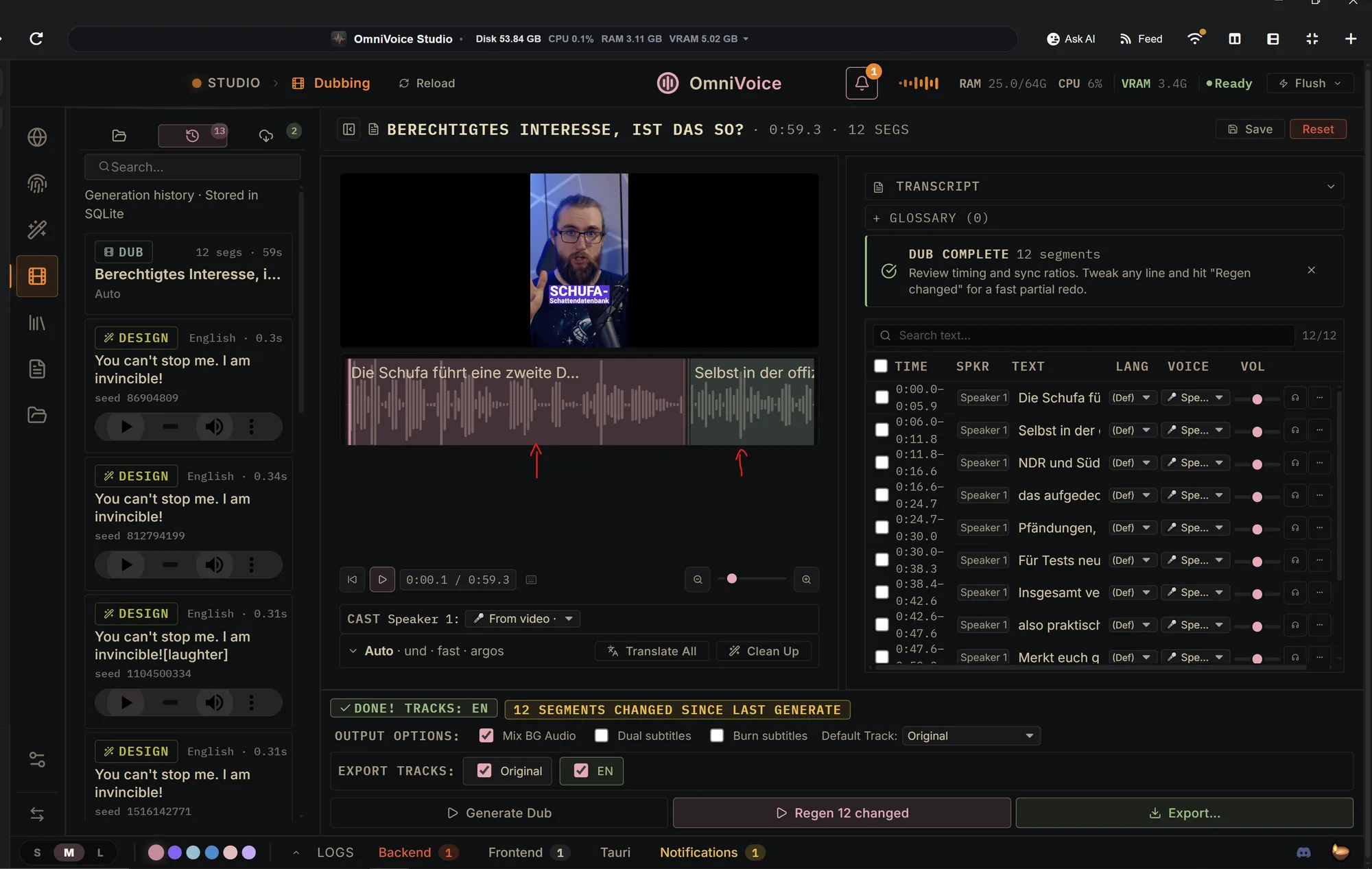
Task: Click the Generate Dub button
Action: (x=499, y=813)
